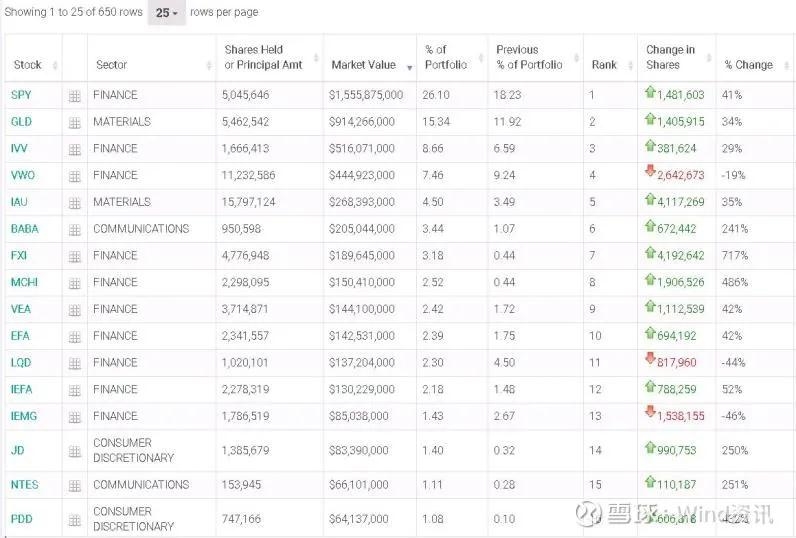Click the green up arrow beside 4,192,642

pyautogui.click(x=650, y=252)
